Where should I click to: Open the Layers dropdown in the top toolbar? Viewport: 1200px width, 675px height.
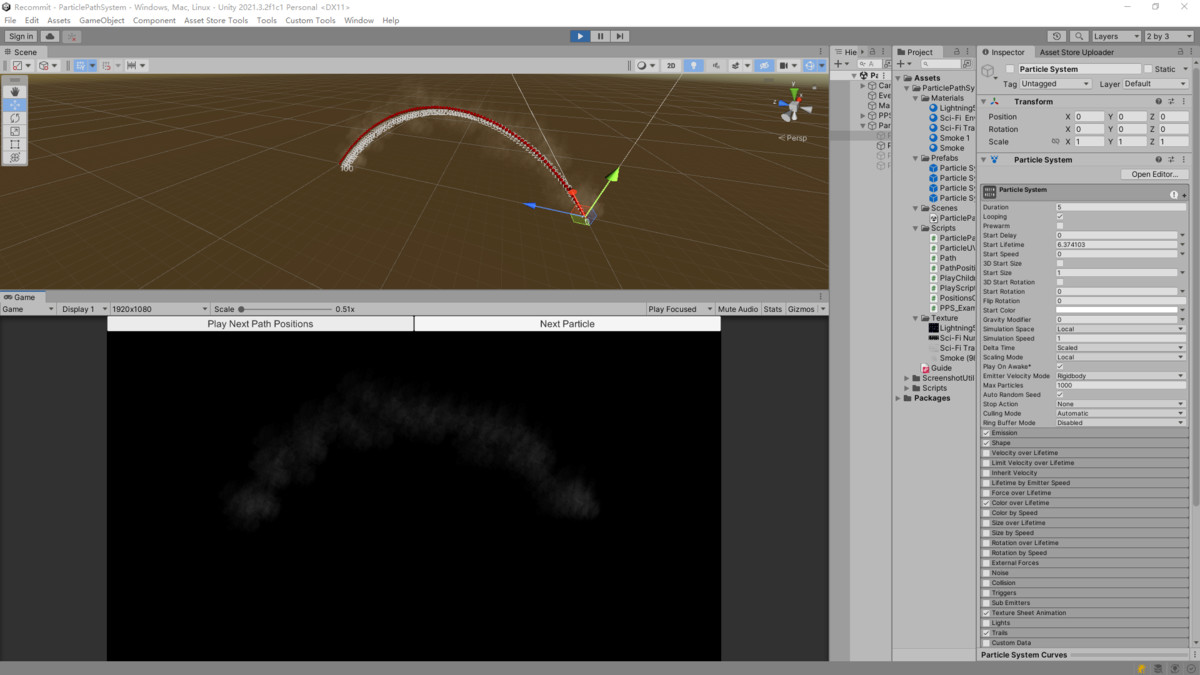point(1114,36)
